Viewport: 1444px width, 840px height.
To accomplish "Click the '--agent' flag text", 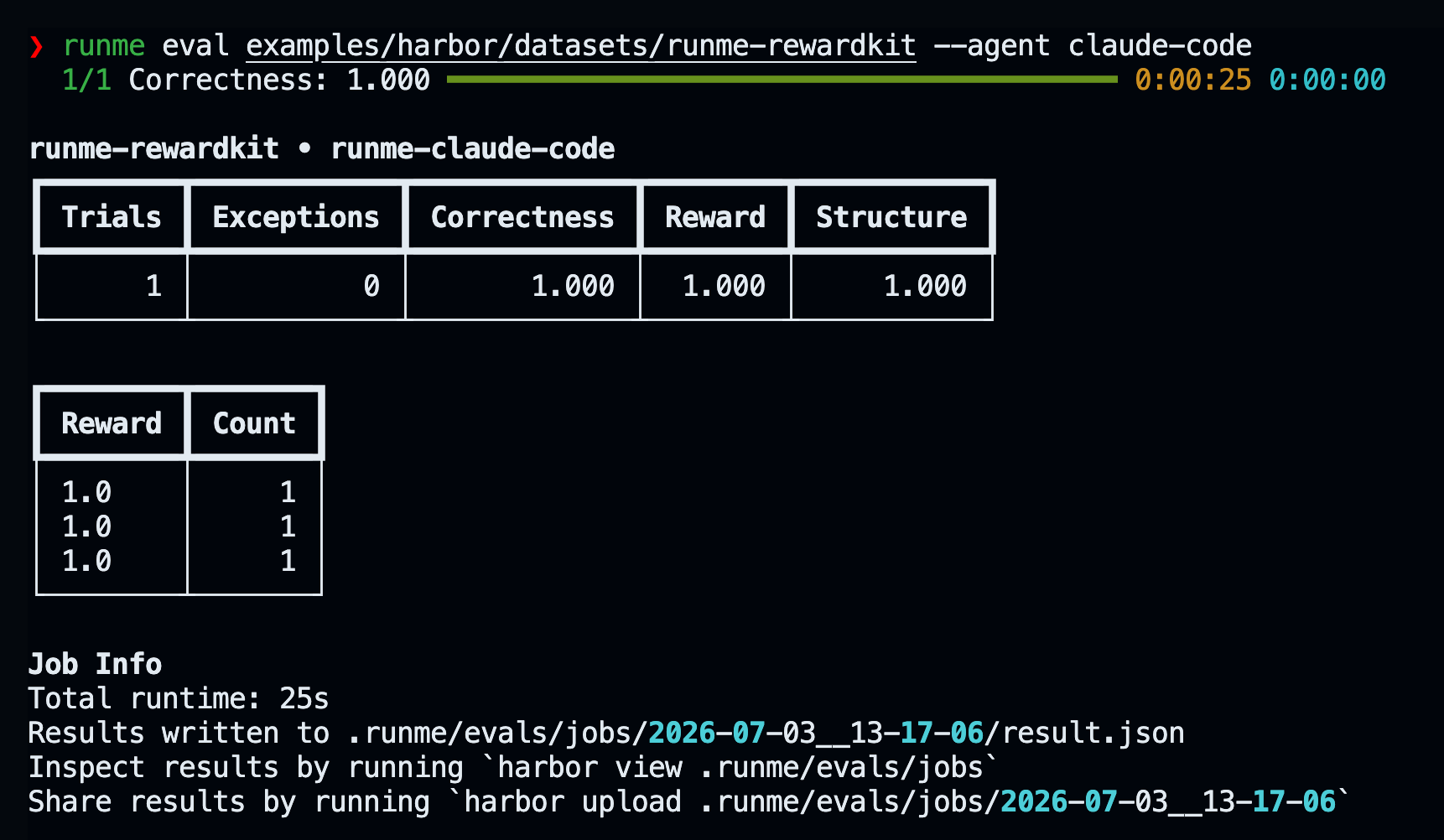I will tap(992, 46).
